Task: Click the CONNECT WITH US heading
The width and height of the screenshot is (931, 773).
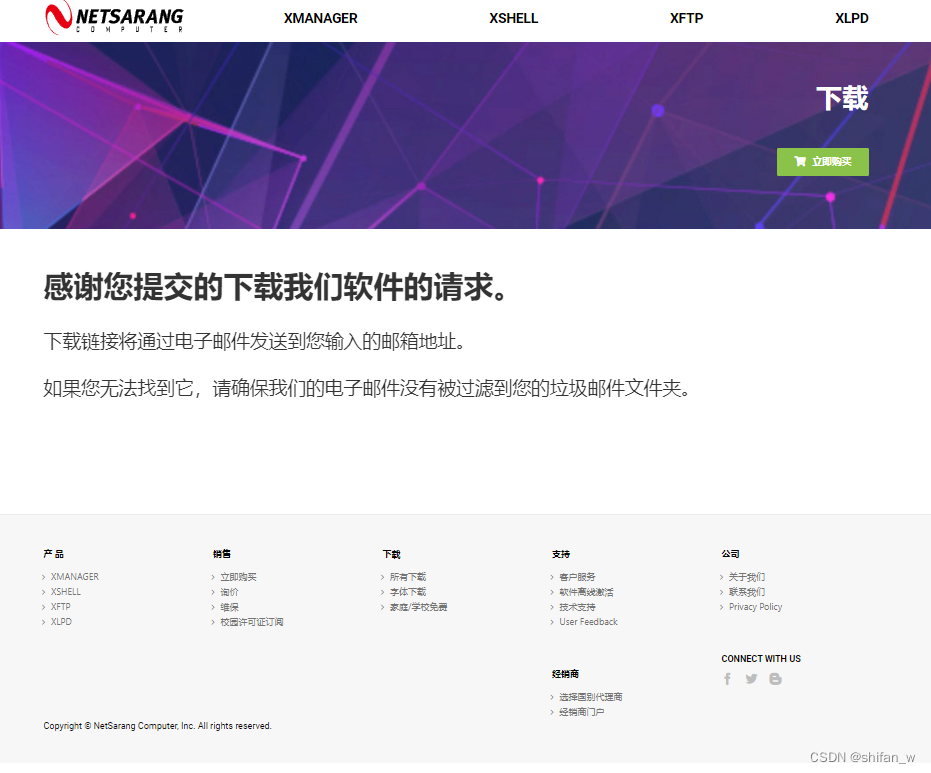Action: coord(761,658)
